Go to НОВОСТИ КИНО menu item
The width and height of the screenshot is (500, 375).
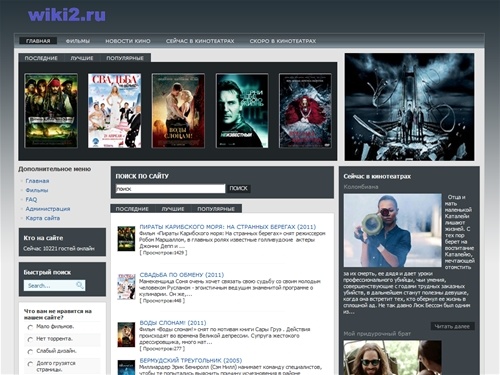tap(128, 41)
